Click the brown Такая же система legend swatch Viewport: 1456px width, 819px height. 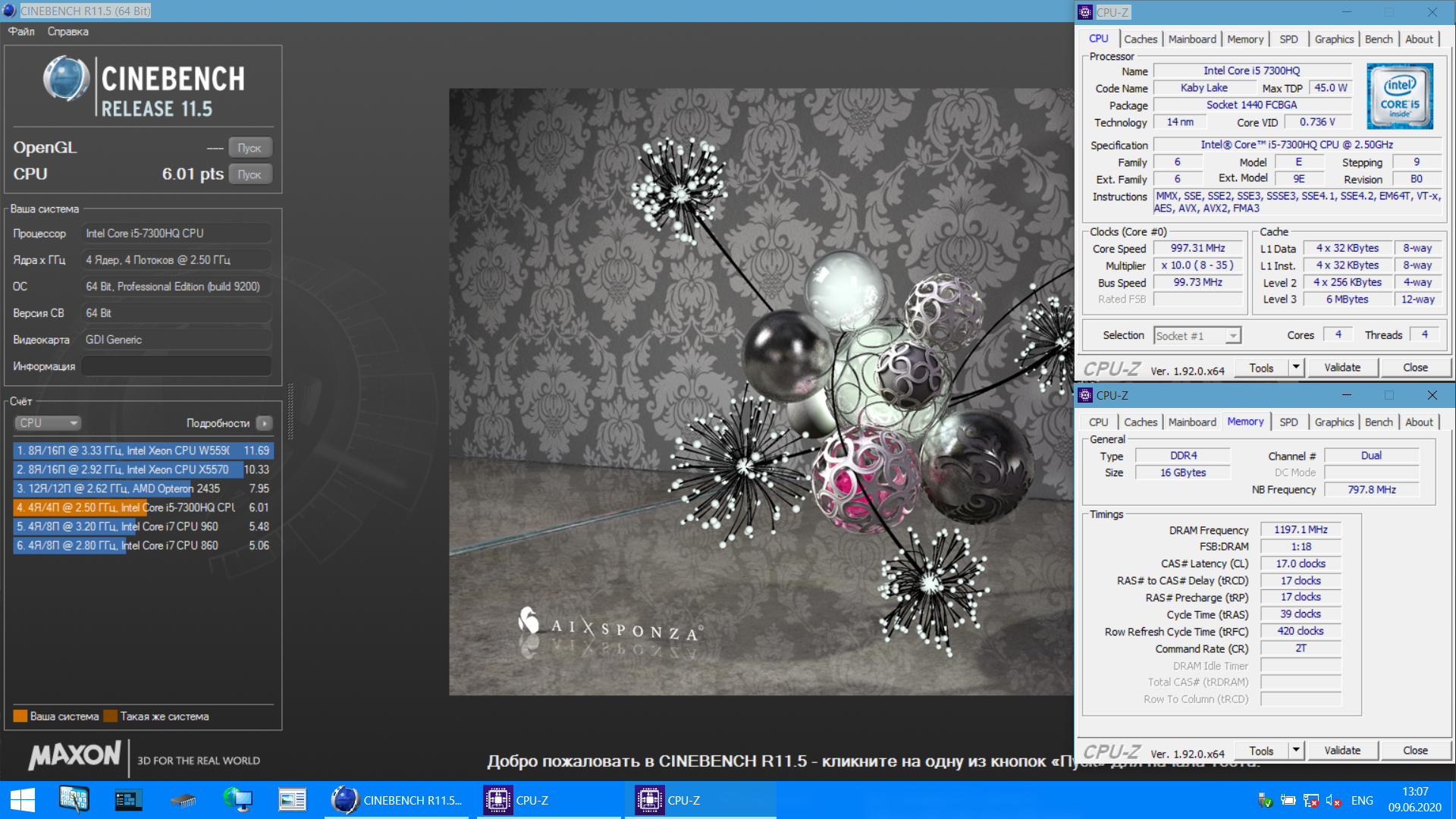click(111, 716)
